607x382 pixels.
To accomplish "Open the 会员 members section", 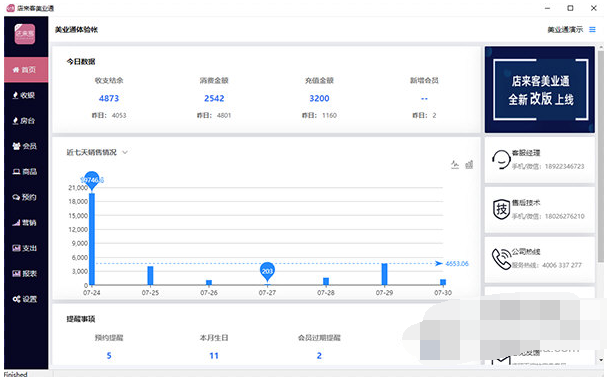I will 25,146.
